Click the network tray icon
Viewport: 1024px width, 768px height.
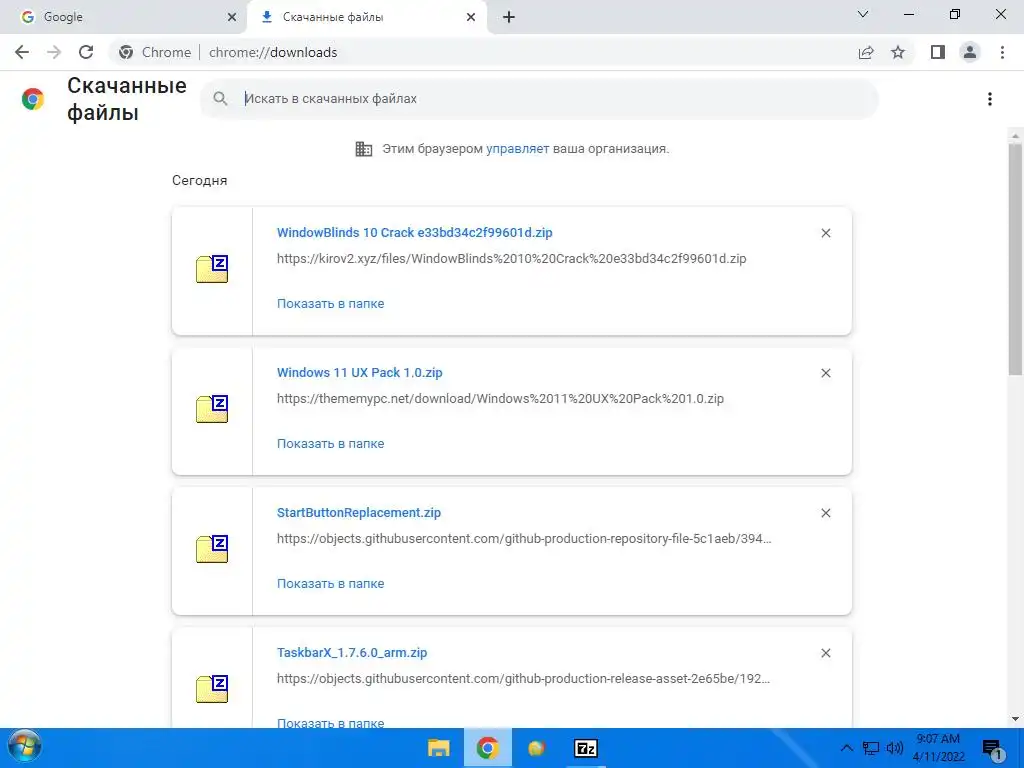coord(871,748)
